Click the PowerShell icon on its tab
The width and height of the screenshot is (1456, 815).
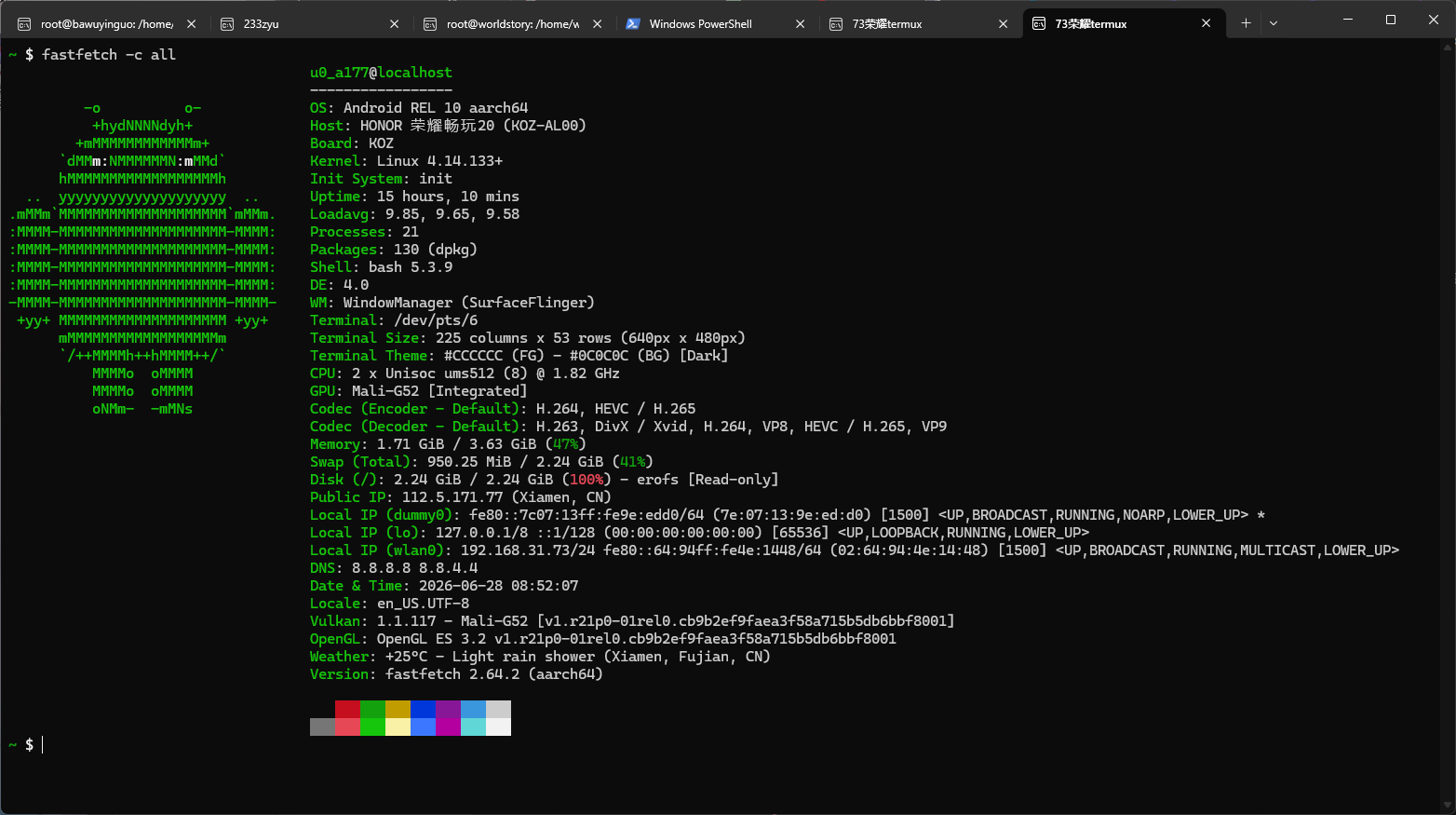(633, 24)
